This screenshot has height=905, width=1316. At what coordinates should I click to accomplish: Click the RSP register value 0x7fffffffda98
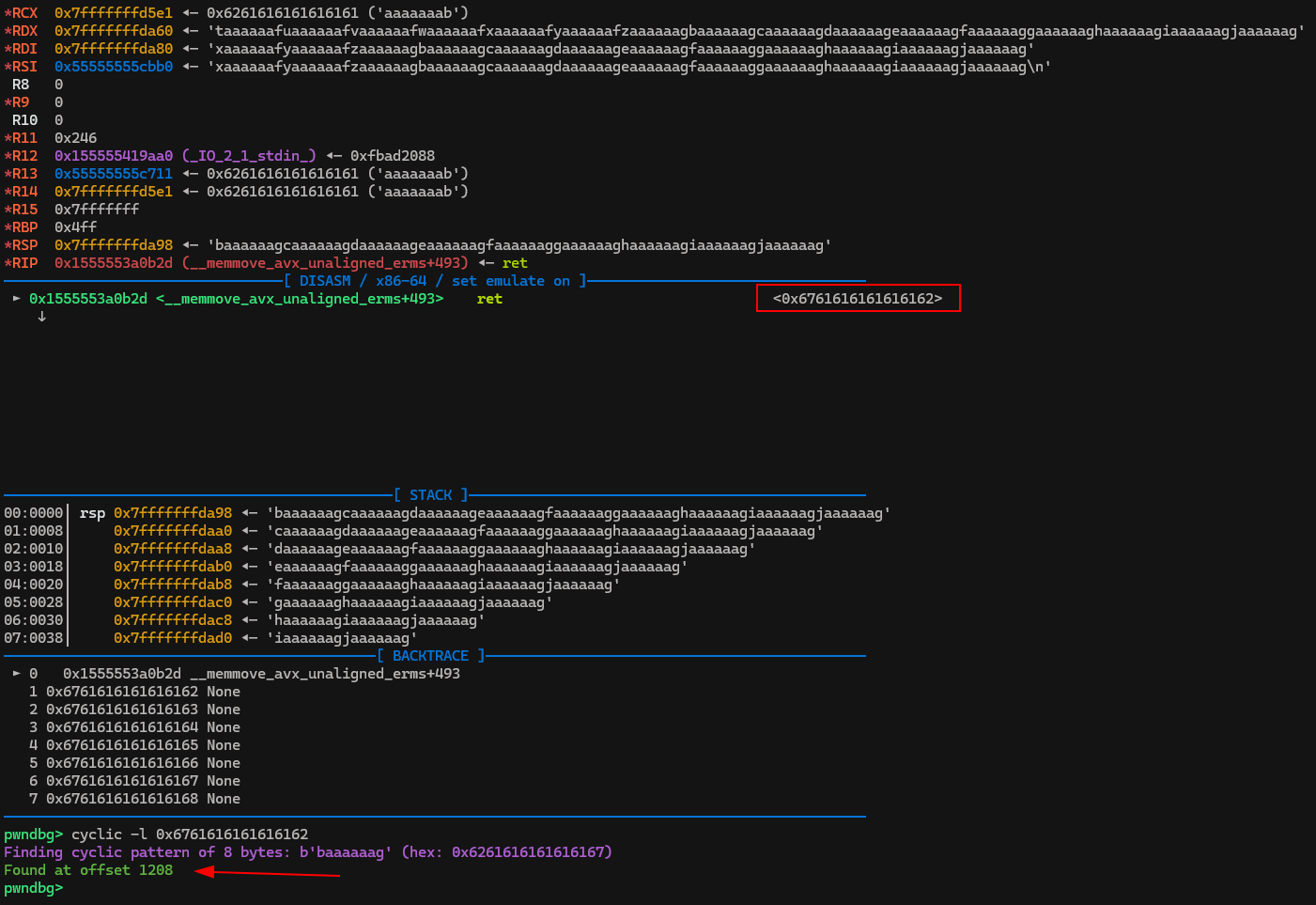tap(114, 245)
